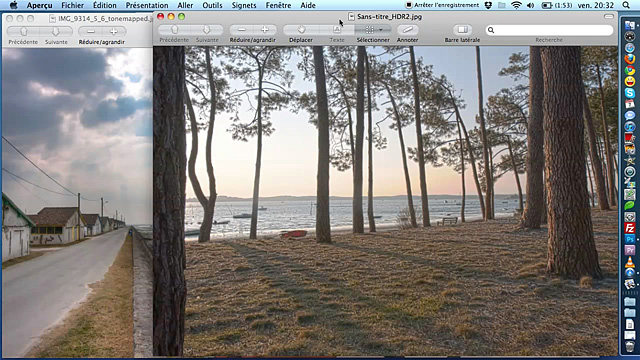This screenshot has width=640, height=360.
Task: Click the toolbar toggle pill in the title bar
Action: coord(609,16)
